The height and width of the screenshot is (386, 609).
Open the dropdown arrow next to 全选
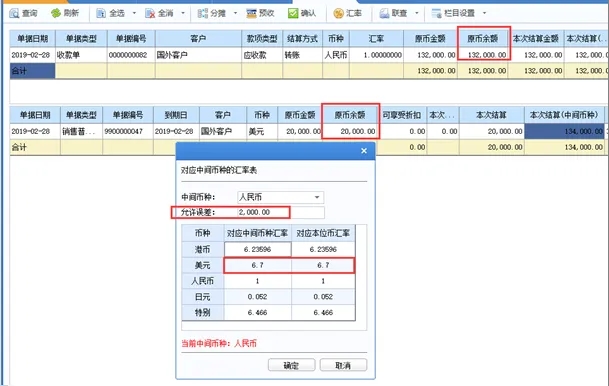(x=134, y=13)
